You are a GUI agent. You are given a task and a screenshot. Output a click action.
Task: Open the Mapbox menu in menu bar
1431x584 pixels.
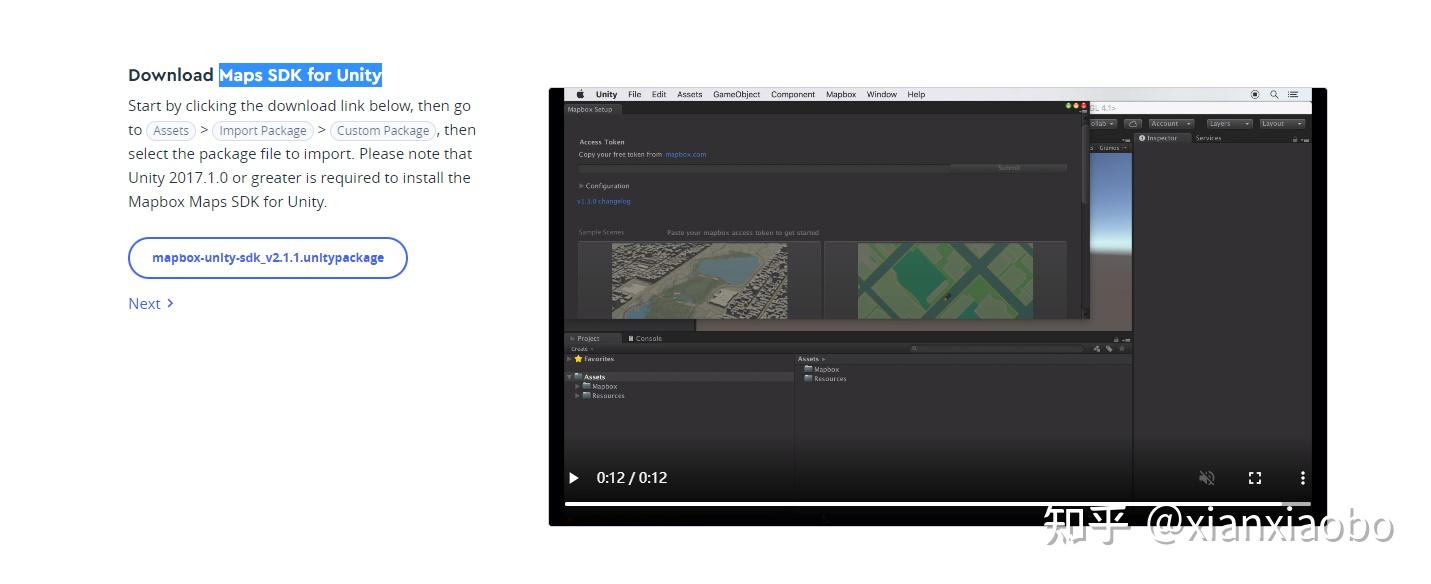[x=841, y=95]
